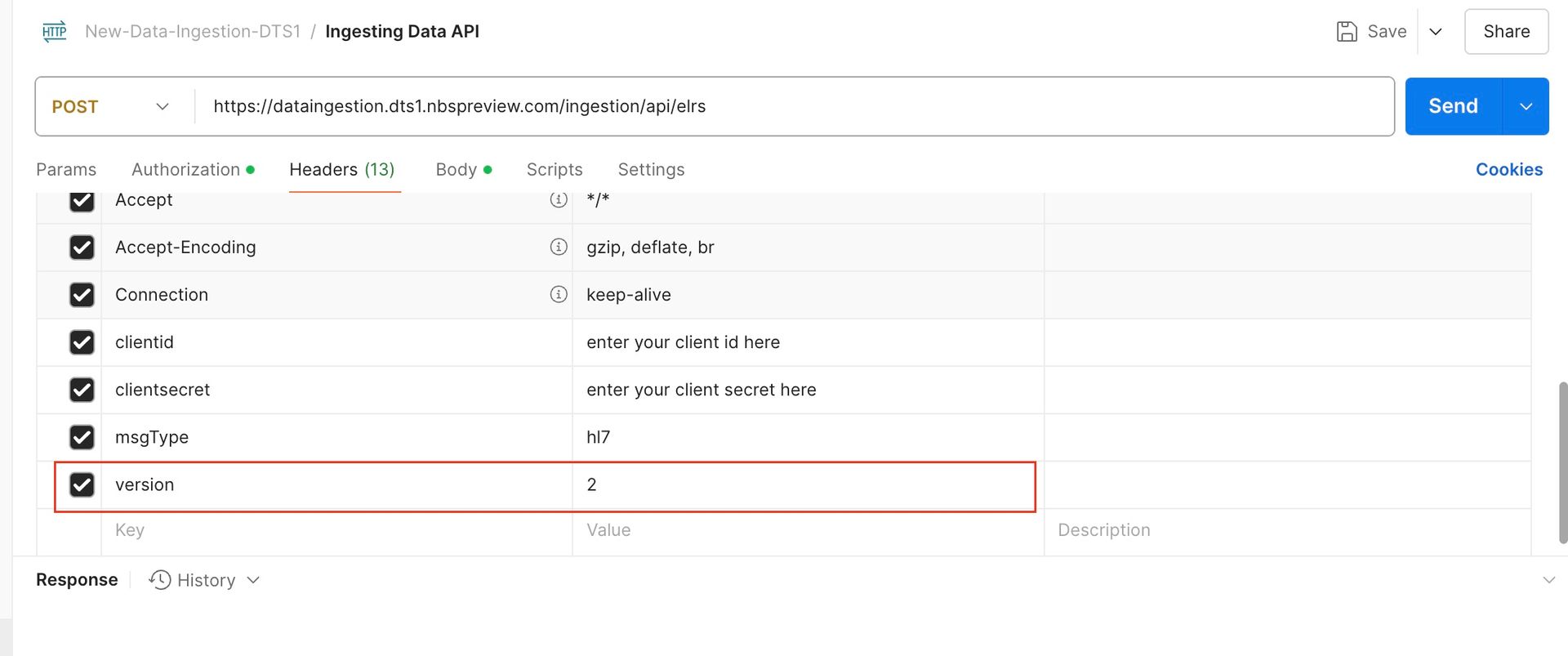Viewport: 1568px width, 656px height.
Task: Switch to the Params tab
Action: (66, 169)
